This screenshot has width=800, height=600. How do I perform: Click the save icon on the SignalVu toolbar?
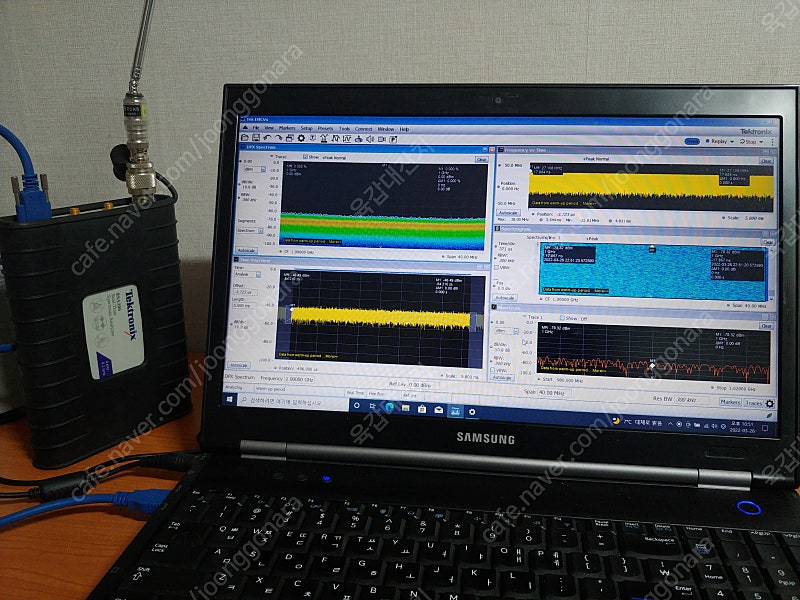[x=255, y=137]
